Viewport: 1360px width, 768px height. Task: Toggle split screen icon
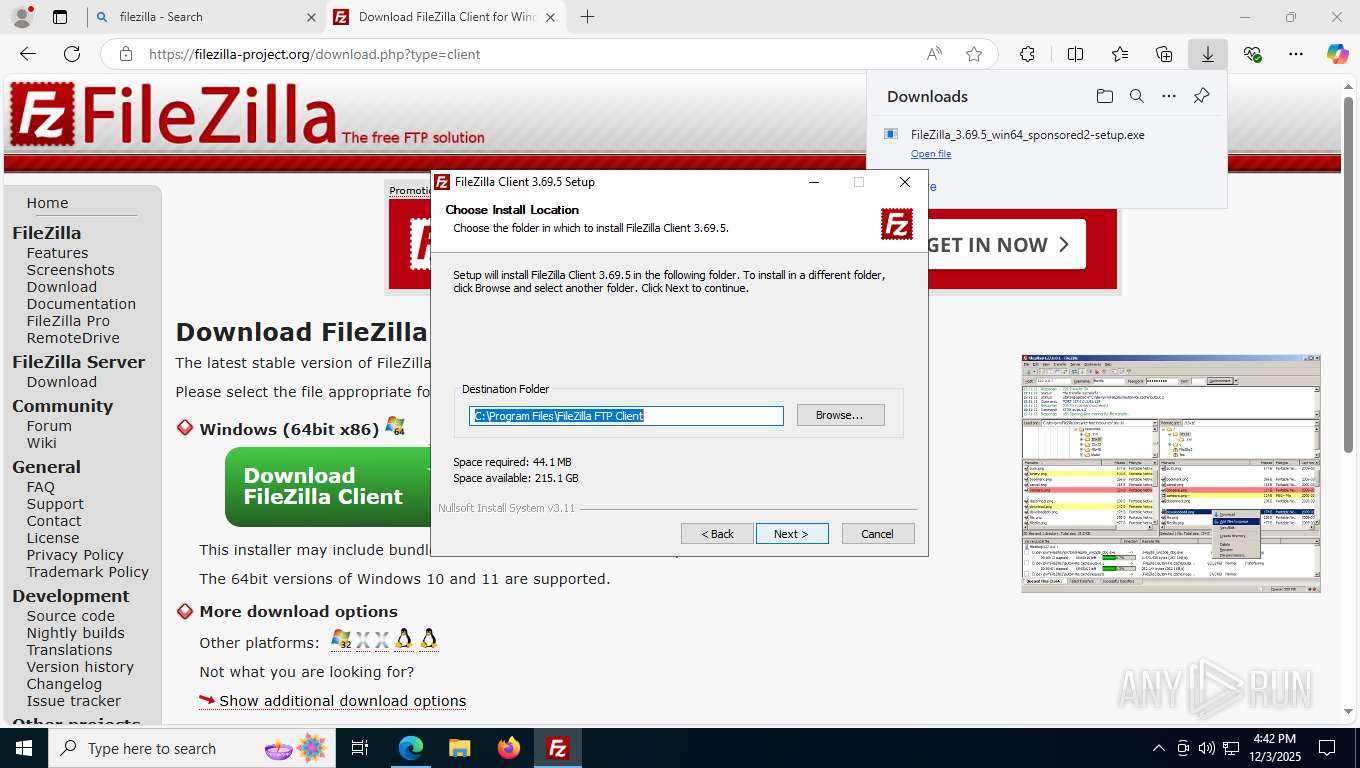pyautogui.click(x=1075, y=54)
